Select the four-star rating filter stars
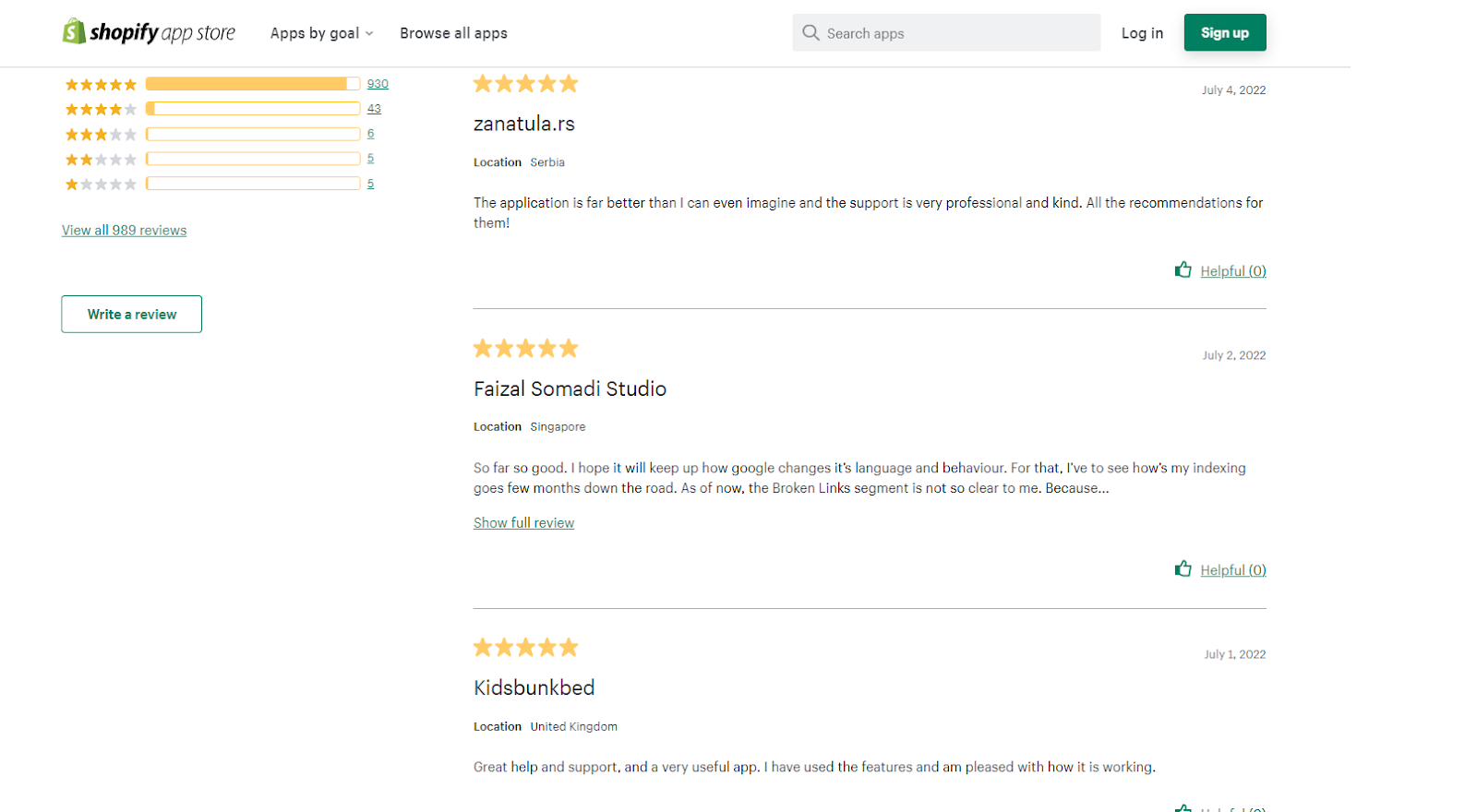Screen dimensions: 1477x812 101,110
